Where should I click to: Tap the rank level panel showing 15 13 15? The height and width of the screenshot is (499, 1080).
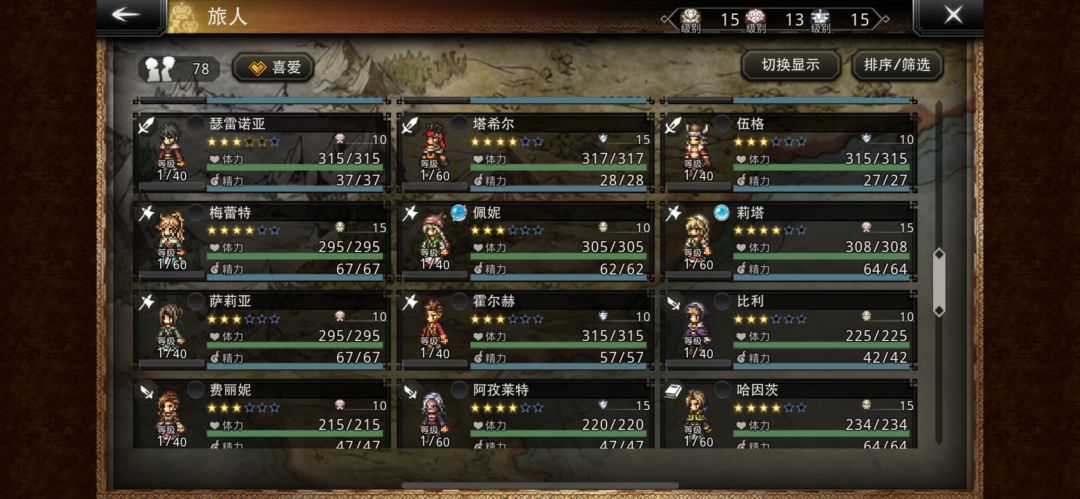tap(775, 19)
